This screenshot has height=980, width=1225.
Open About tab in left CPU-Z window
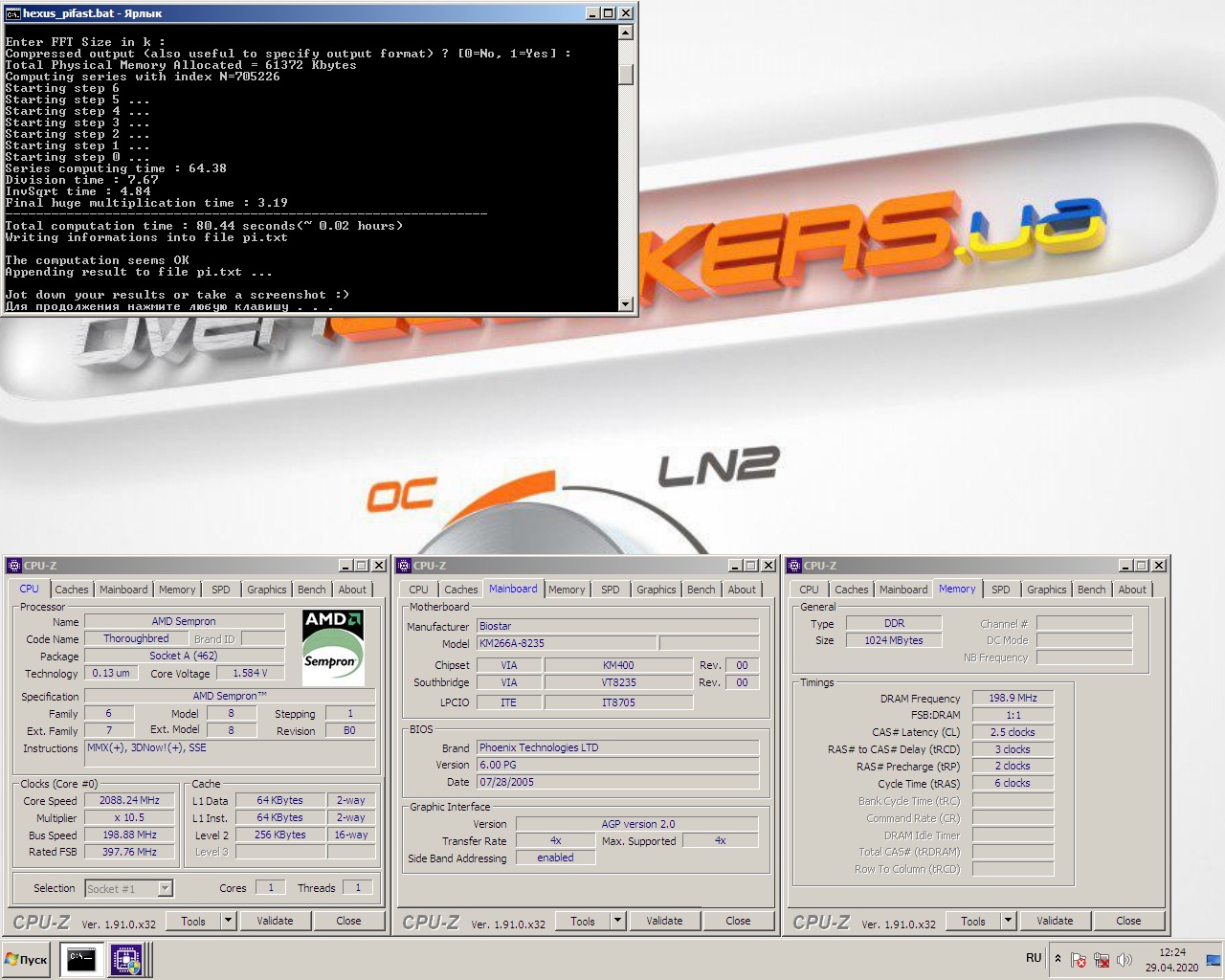(x=351, y=590)
